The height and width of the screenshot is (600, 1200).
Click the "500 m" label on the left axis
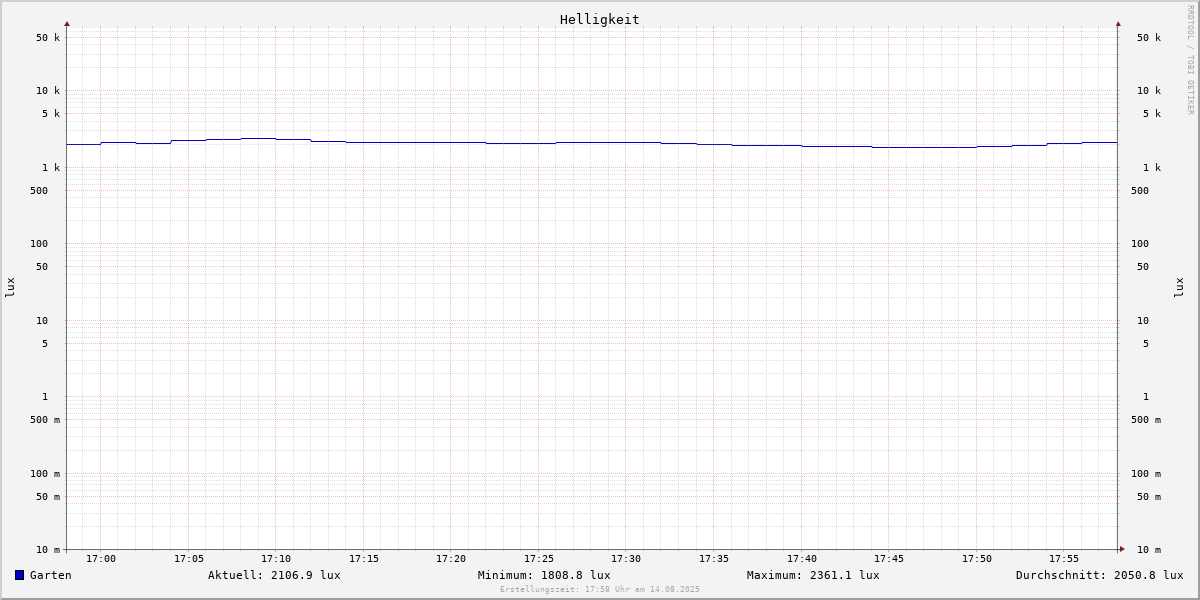(x=45, y=420)
